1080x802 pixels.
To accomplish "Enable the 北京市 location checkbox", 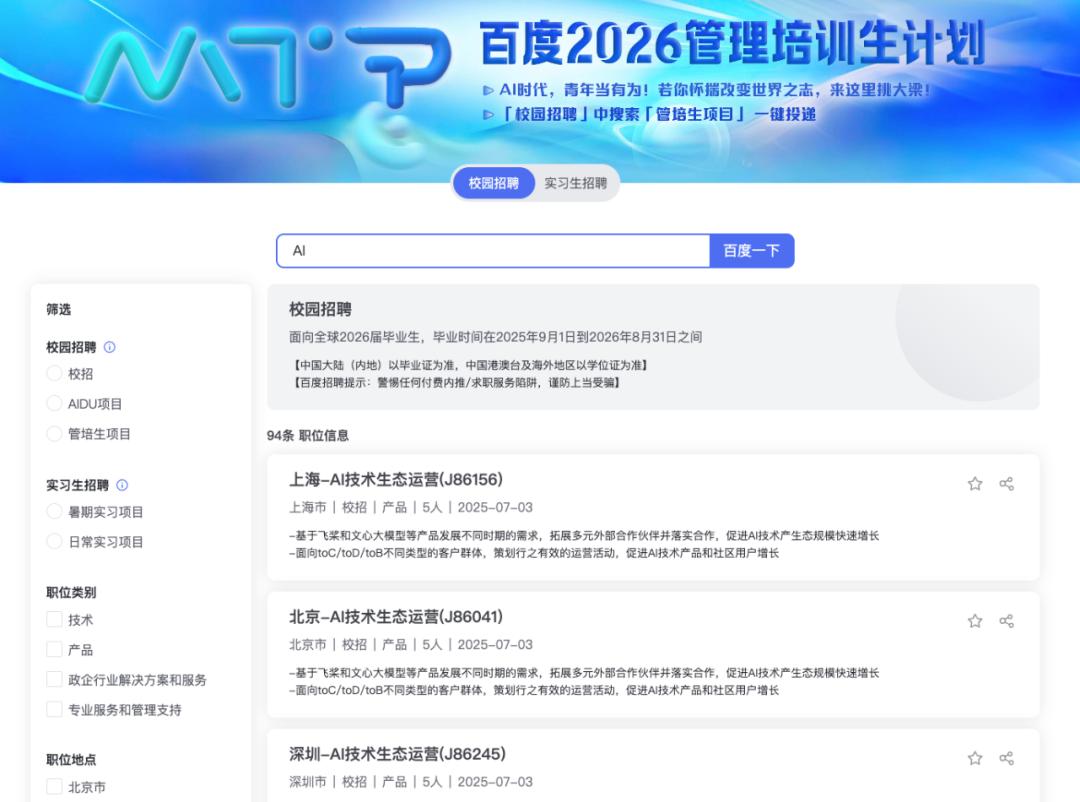I will pos(54,786).
